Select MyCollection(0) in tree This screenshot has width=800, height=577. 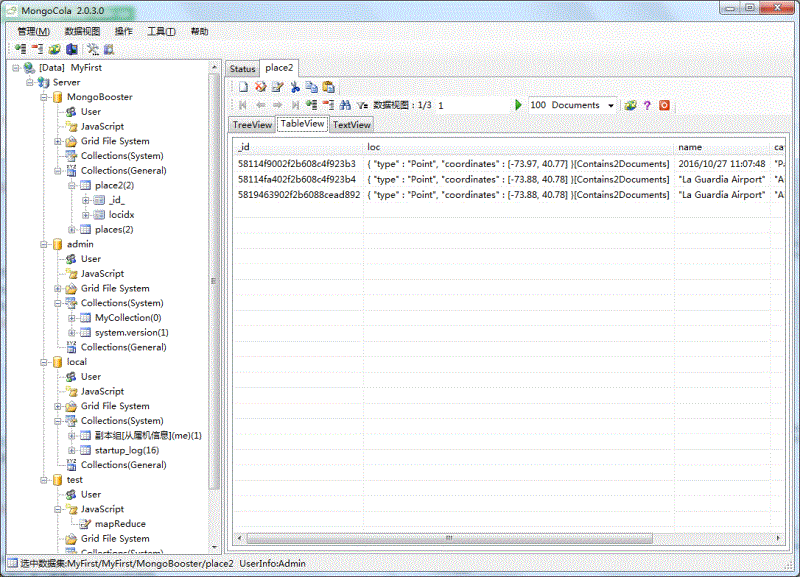pyautogui.click(x=128, y=318)
